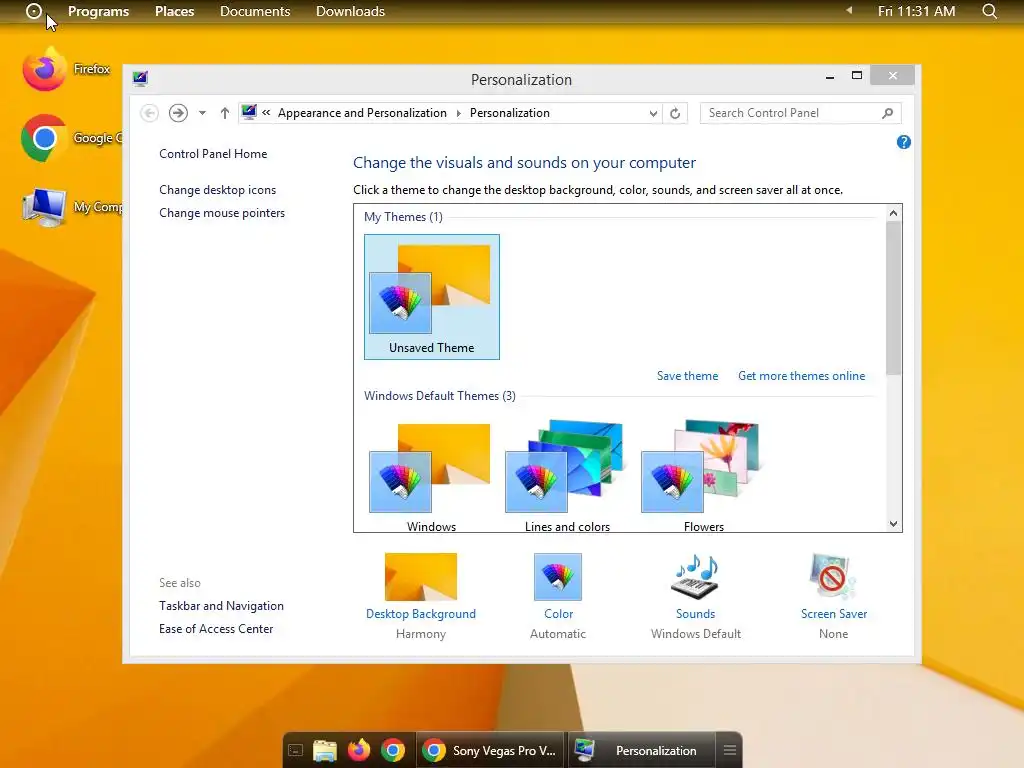Viewport: 1024px width, 768px height.
Task: Go up one level with the up arrow
Action: tap(225, 113)
